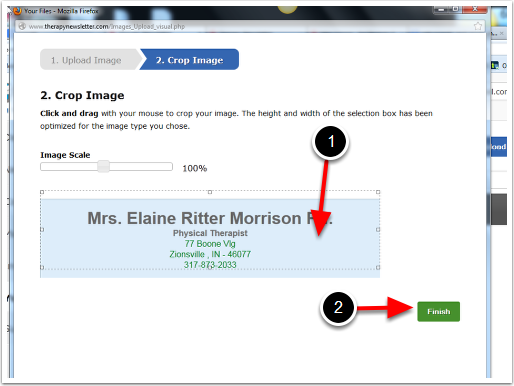Close the background browser tab
514x386 pixels.
pyautogui.click(x=502, y=34)
